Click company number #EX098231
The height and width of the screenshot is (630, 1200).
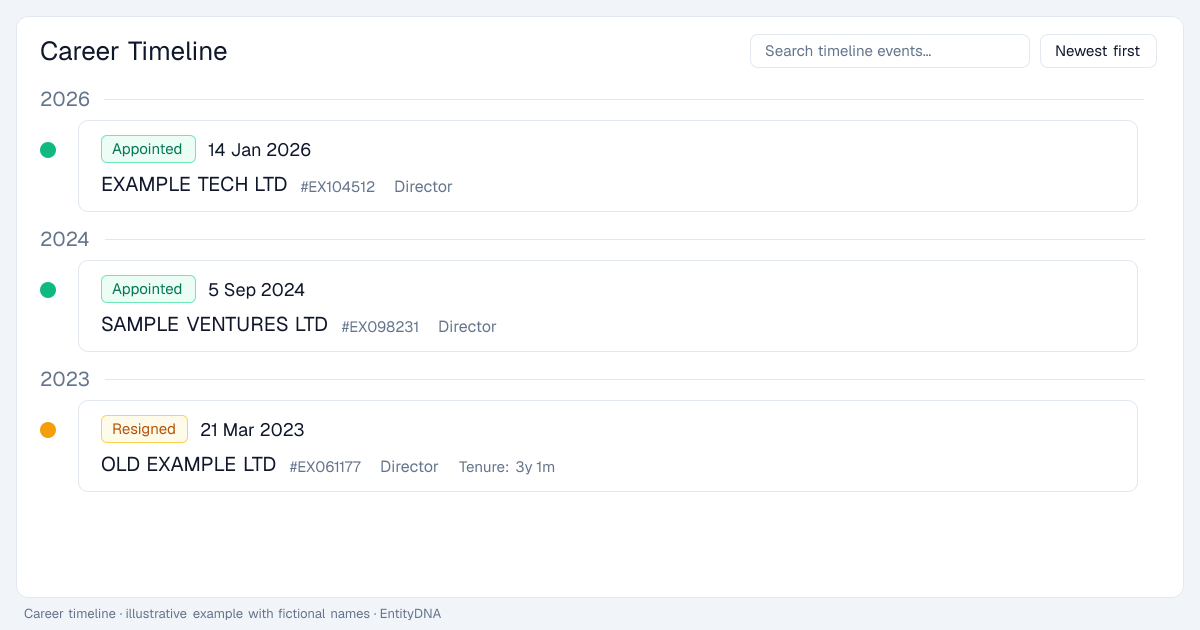[x=380, y=327]
